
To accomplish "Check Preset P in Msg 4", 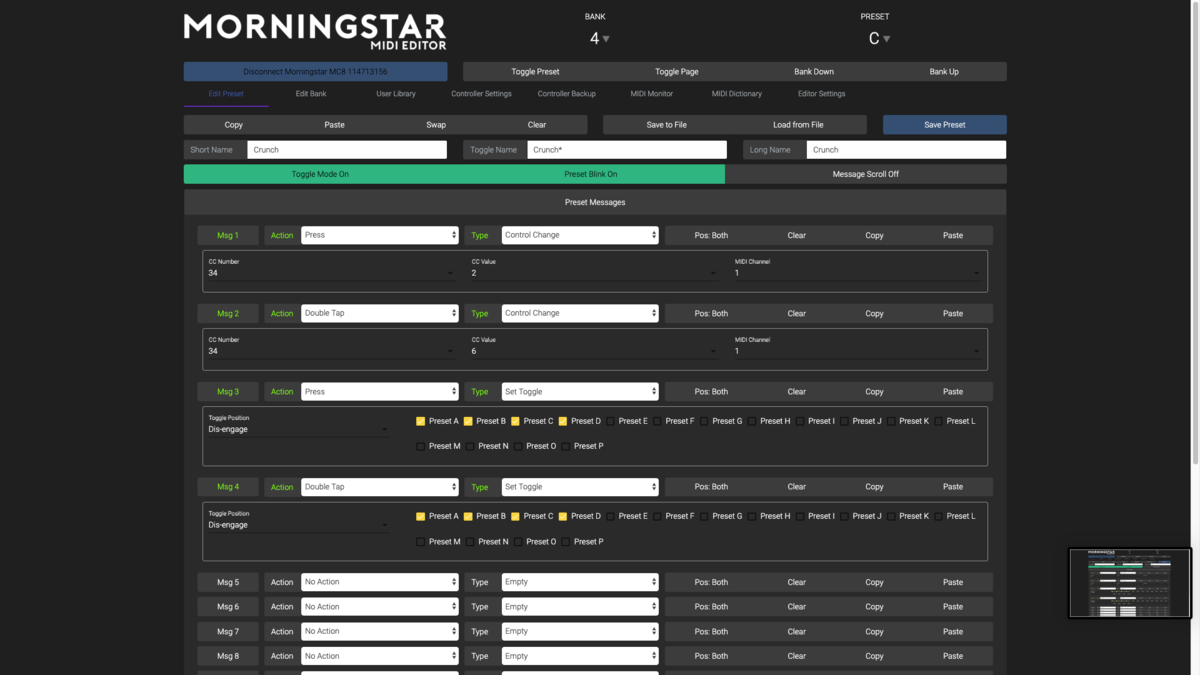I will [x=565, y=541].
